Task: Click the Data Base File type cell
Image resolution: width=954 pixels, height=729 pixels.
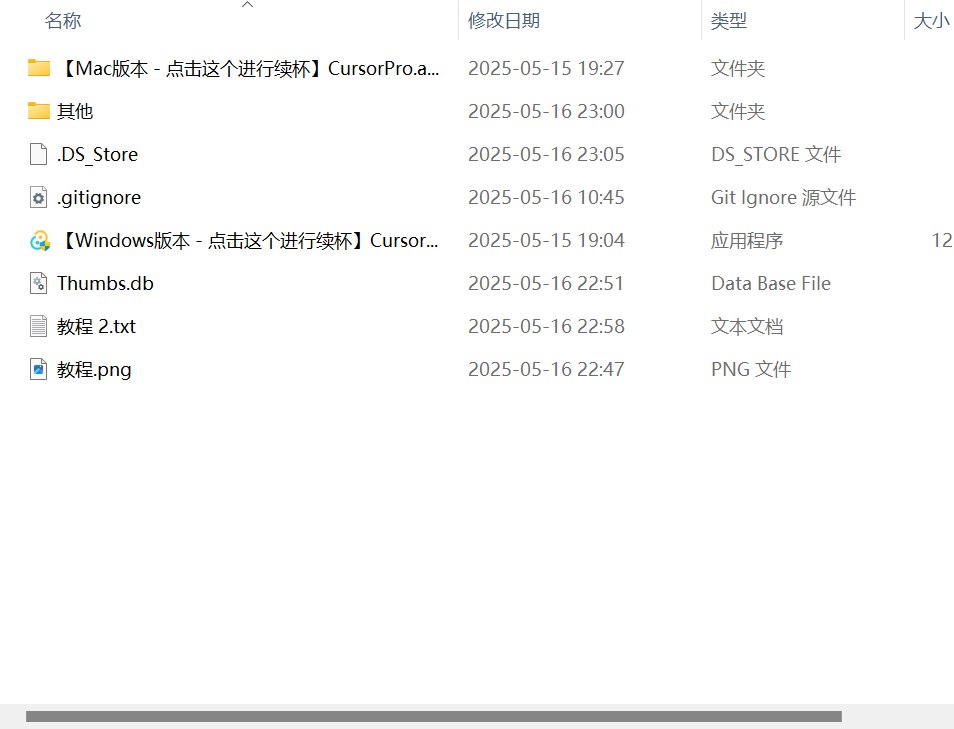Action: [771, 284]
